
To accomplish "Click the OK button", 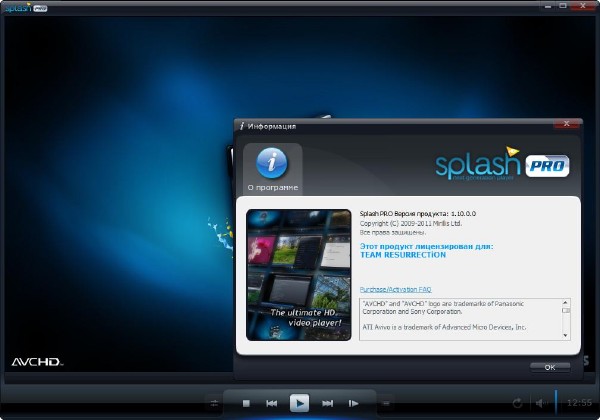I will 550,367.
